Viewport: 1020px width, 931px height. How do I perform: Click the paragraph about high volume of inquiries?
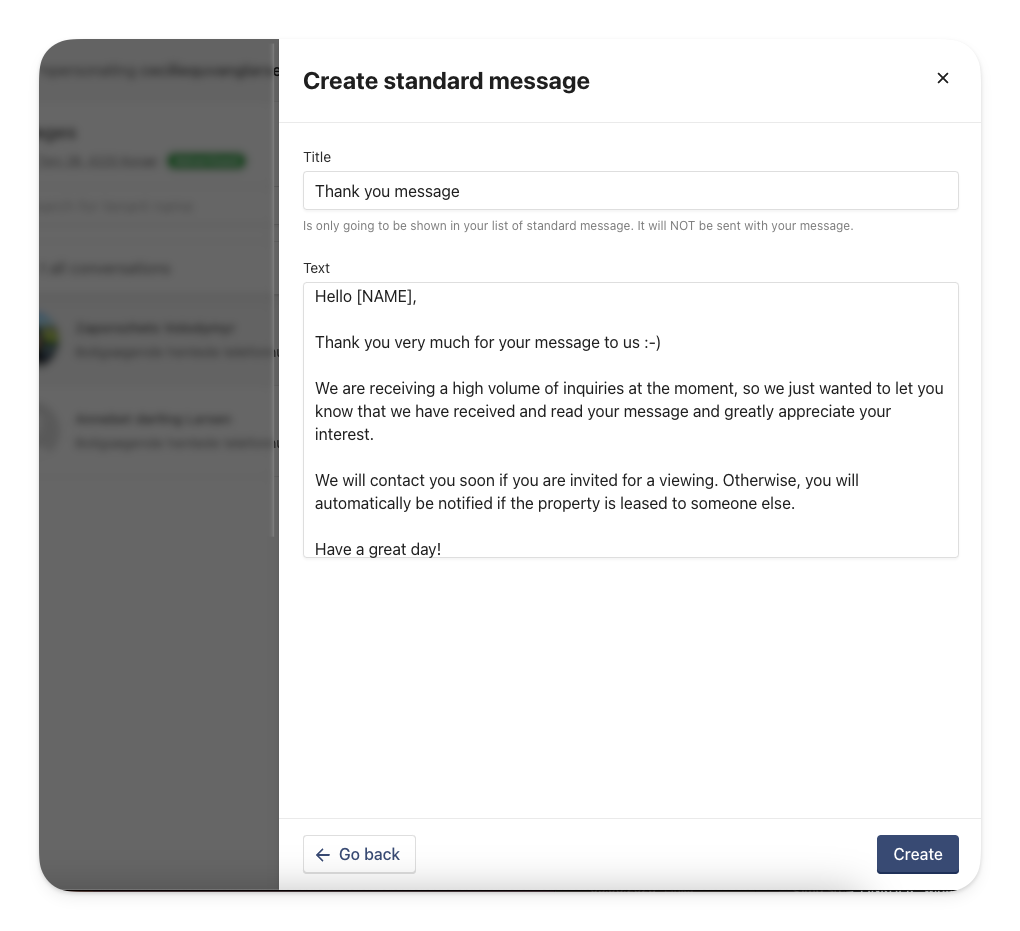click(629, 411)
